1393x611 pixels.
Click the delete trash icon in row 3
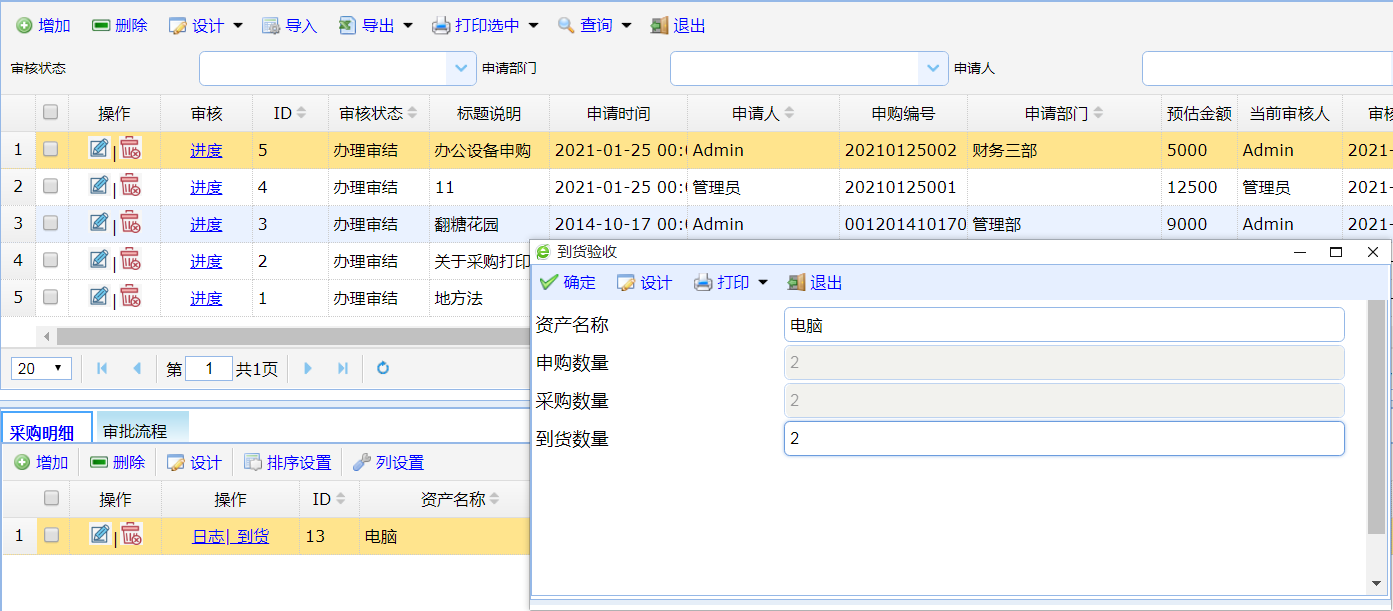pos(130,223)
